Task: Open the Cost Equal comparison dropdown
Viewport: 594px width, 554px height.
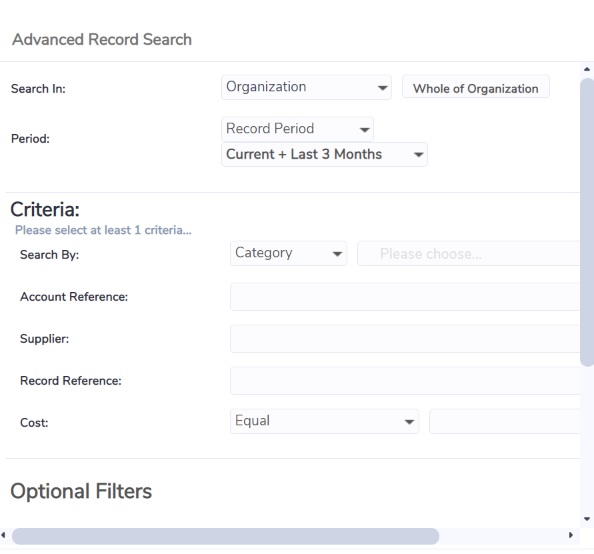Action: pyautogui.click(x=324, y=421)
